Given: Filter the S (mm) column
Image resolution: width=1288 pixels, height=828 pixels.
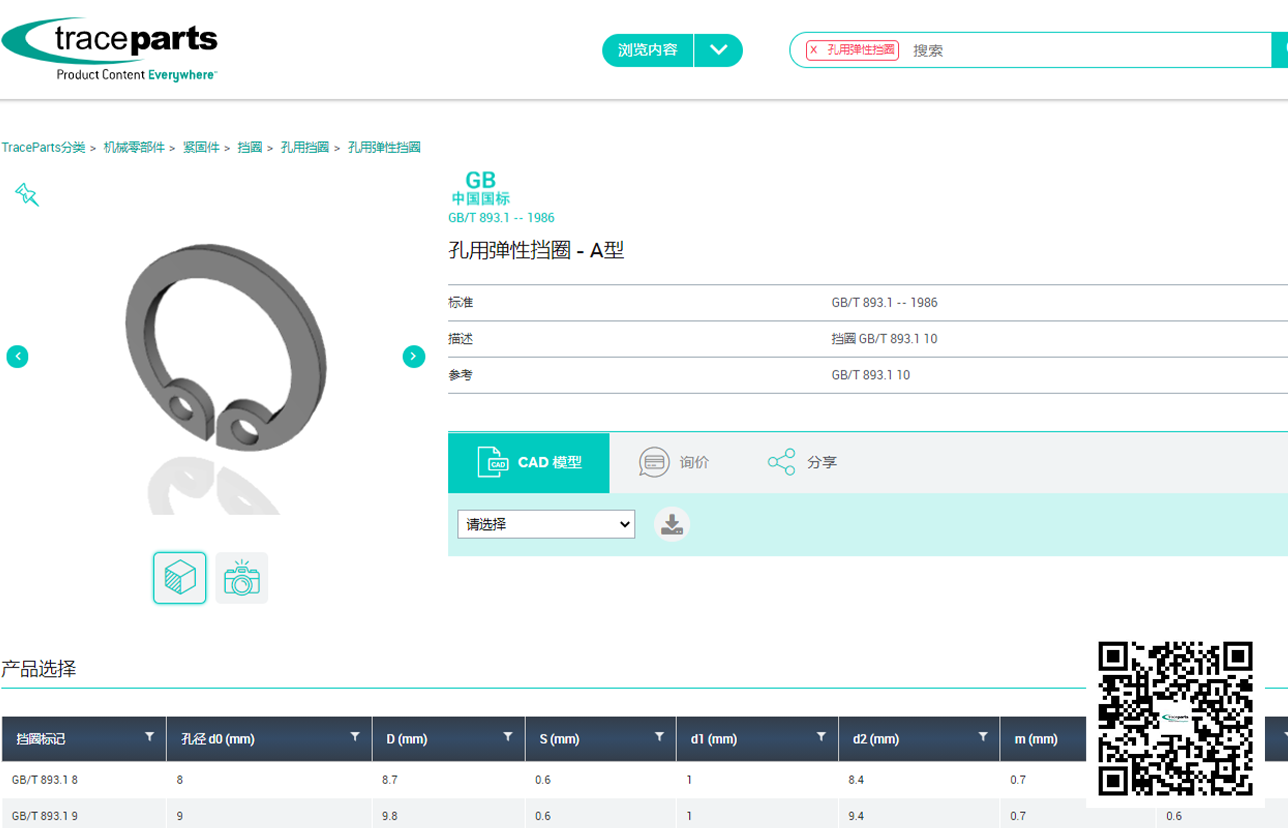Looking at the screenshot, I should click(659, 736).
